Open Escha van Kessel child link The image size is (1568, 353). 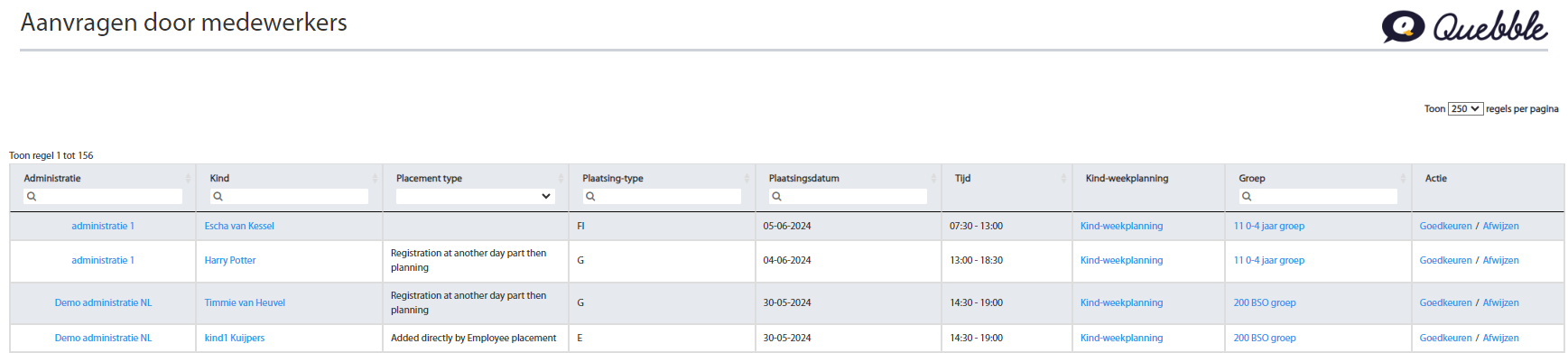pyautogui.click(x=239, y=226)
